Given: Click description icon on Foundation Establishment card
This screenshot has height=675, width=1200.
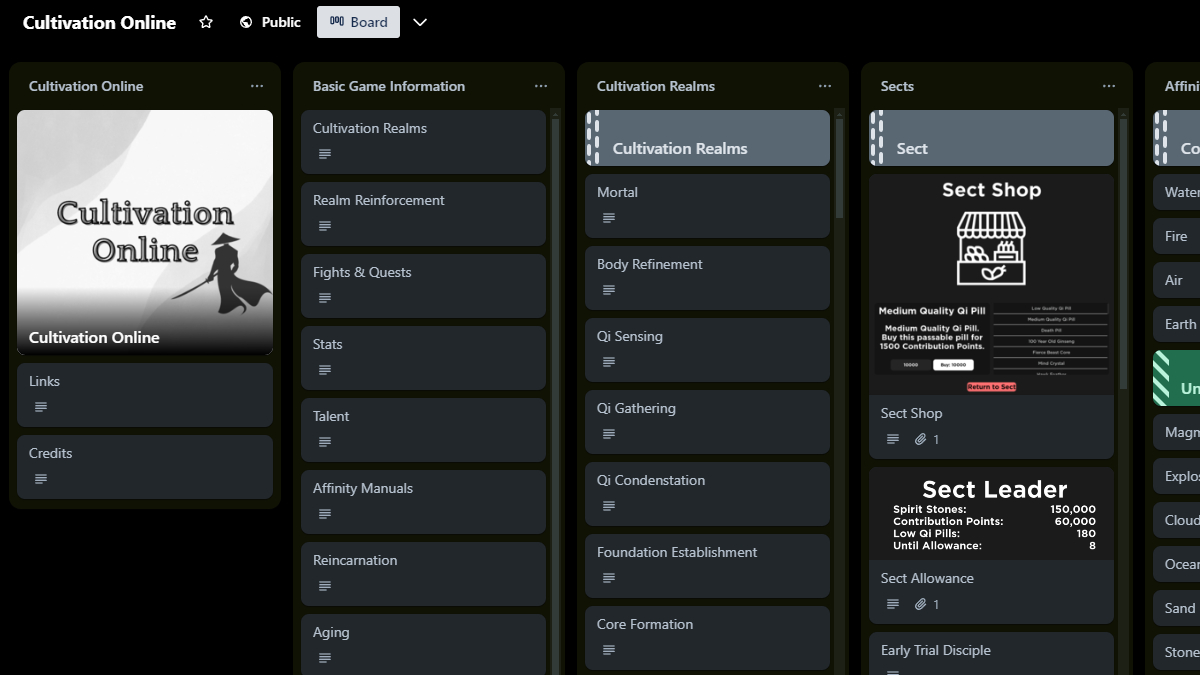Looking at the screenshot, I should [x=609, y=578].
